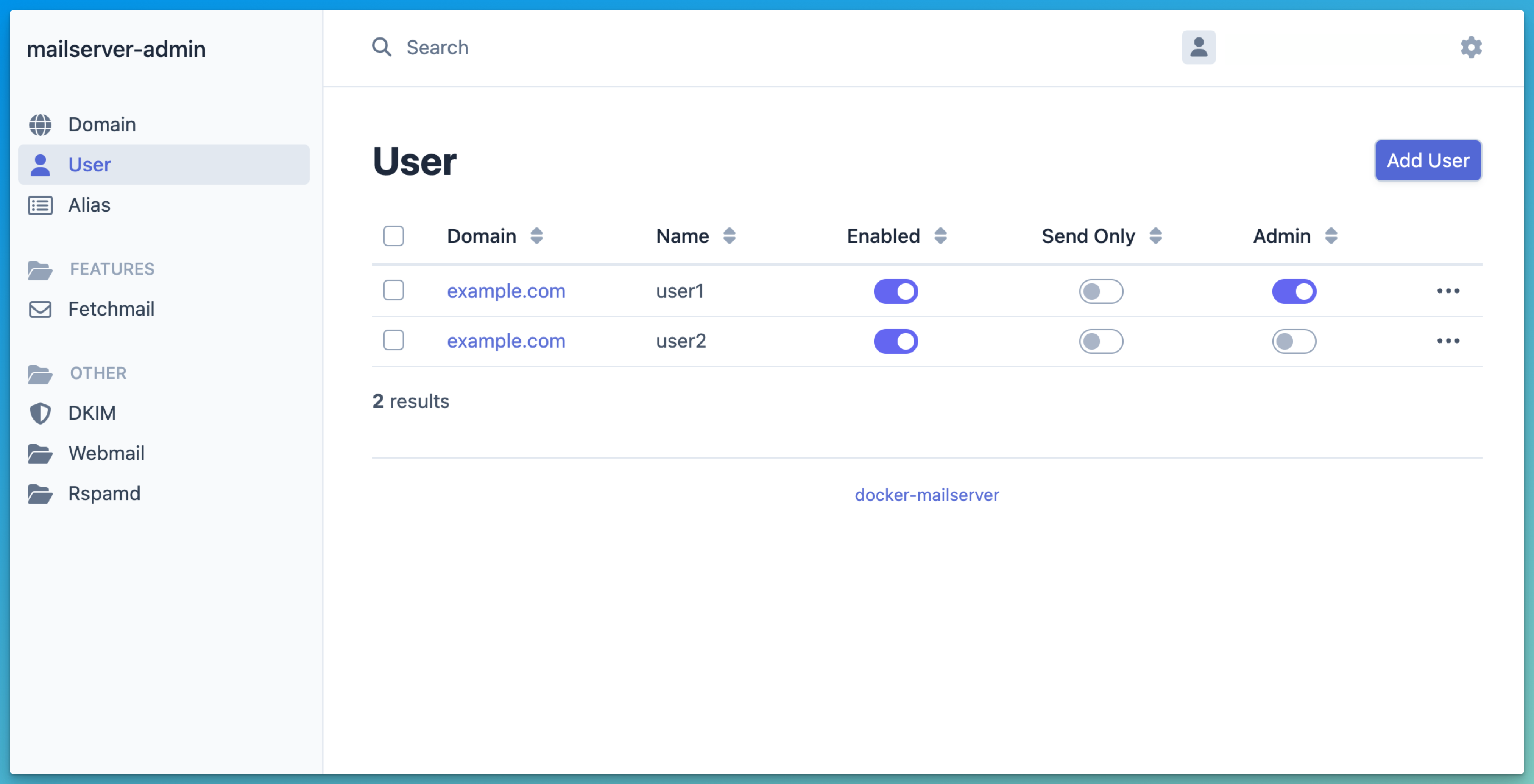The image size is (1534, 784).
Task: Check the select-all checkbox in table header
Action: (393, 236)
